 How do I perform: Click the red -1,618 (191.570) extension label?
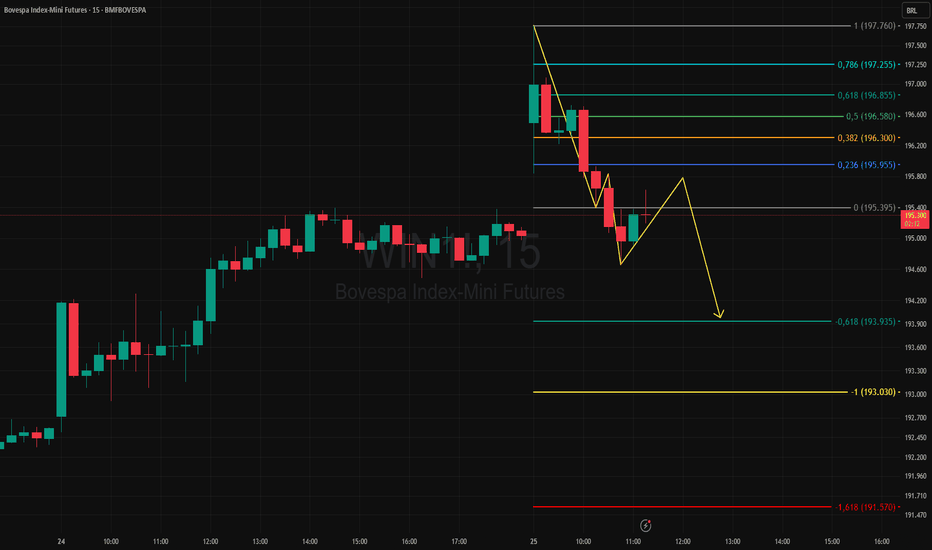point(865,507)
